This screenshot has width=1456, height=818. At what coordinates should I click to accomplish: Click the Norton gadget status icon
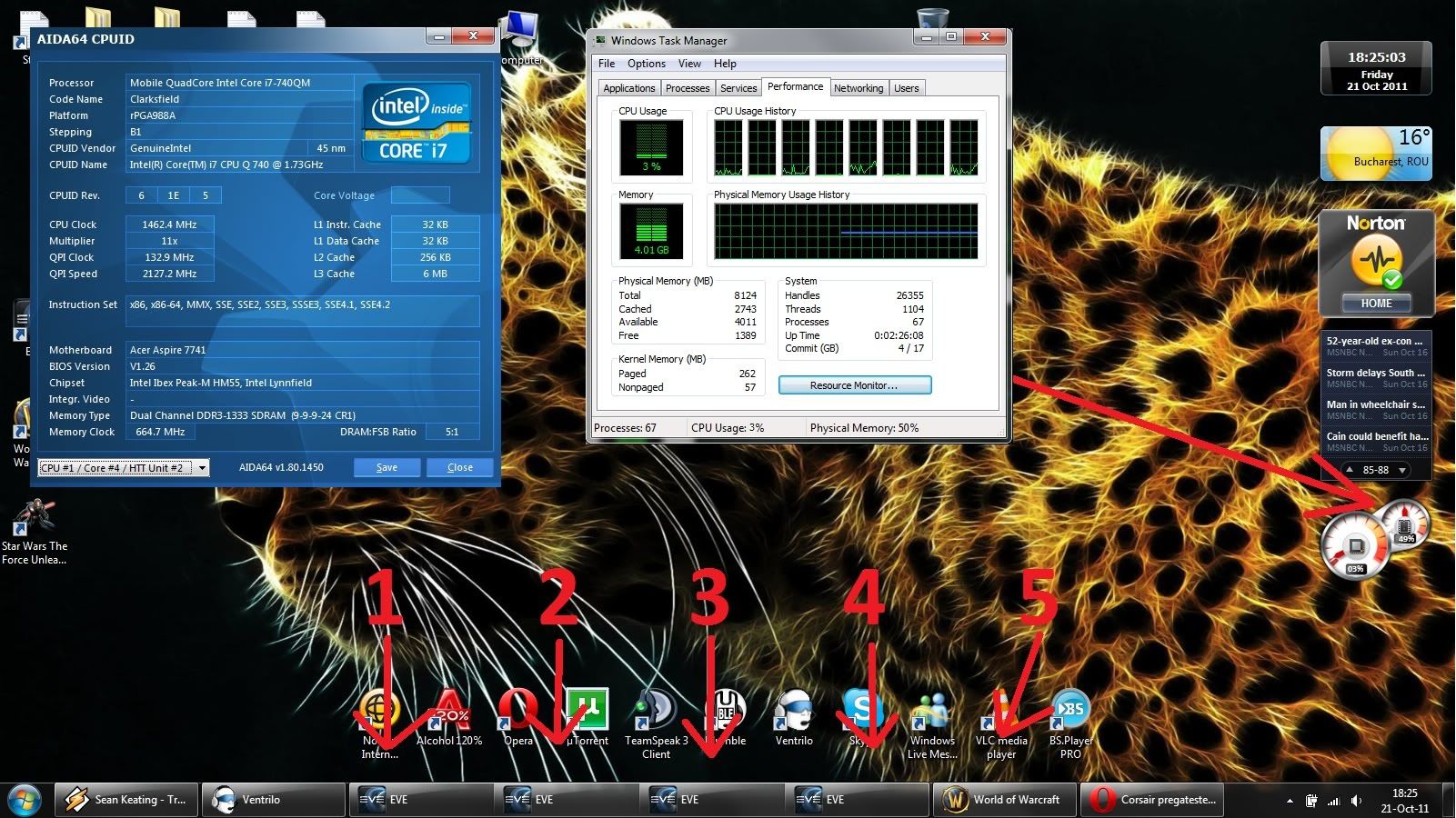tap(1376, 262)
